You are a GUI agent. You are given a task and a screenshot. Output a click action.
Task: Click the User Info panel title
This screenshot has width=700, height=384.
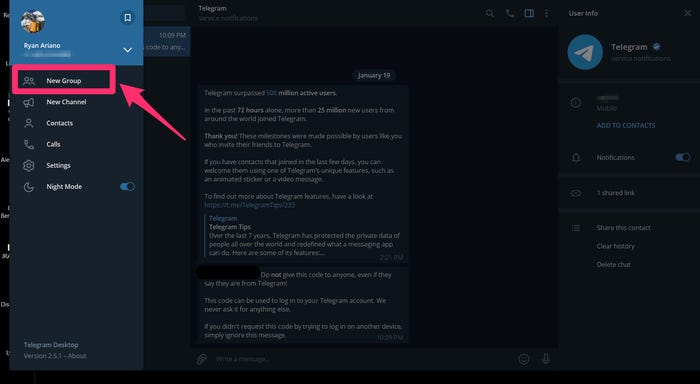click(583, 13)
